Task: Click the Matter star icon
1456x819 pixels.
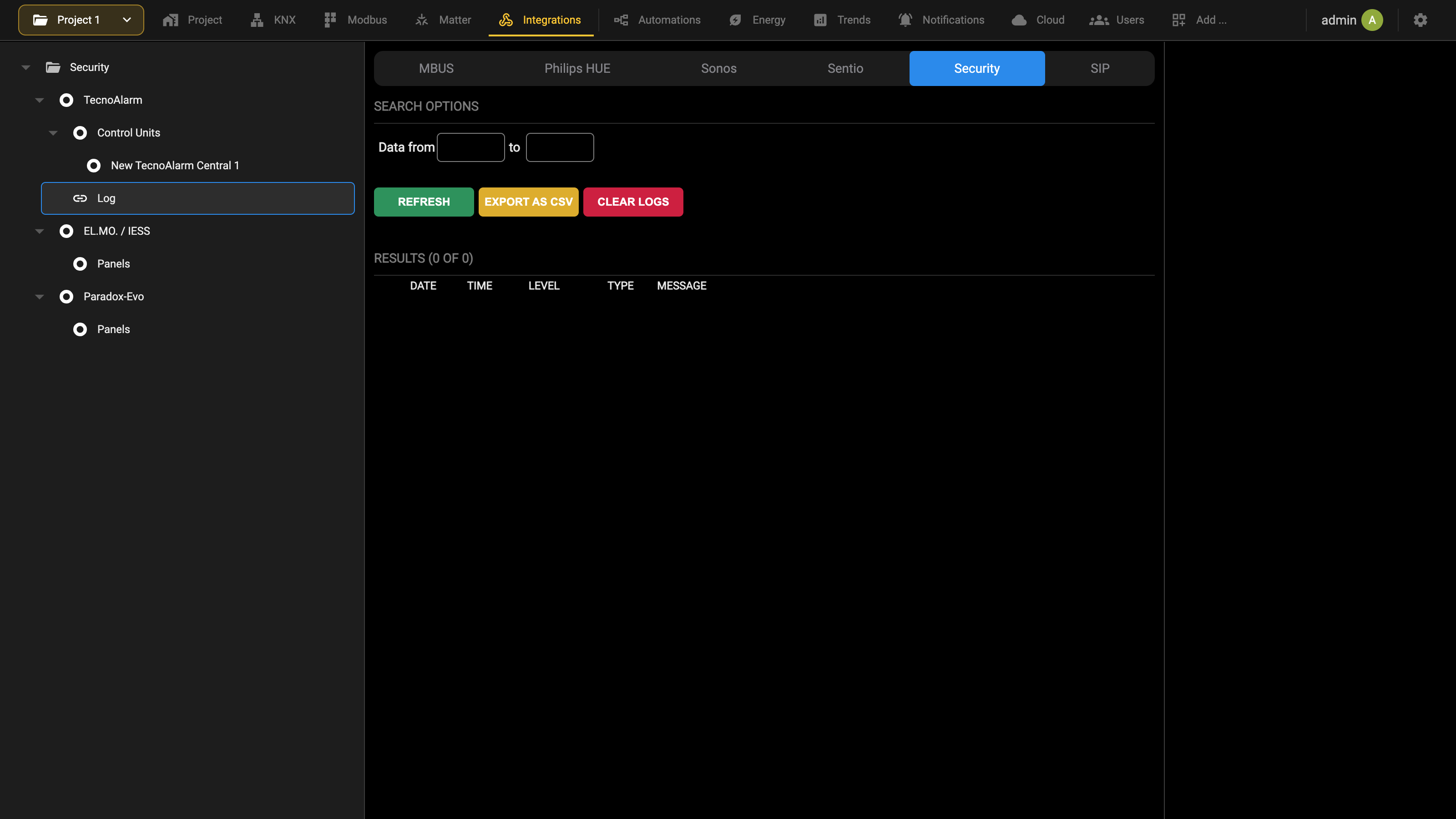Action: point(422,20)
